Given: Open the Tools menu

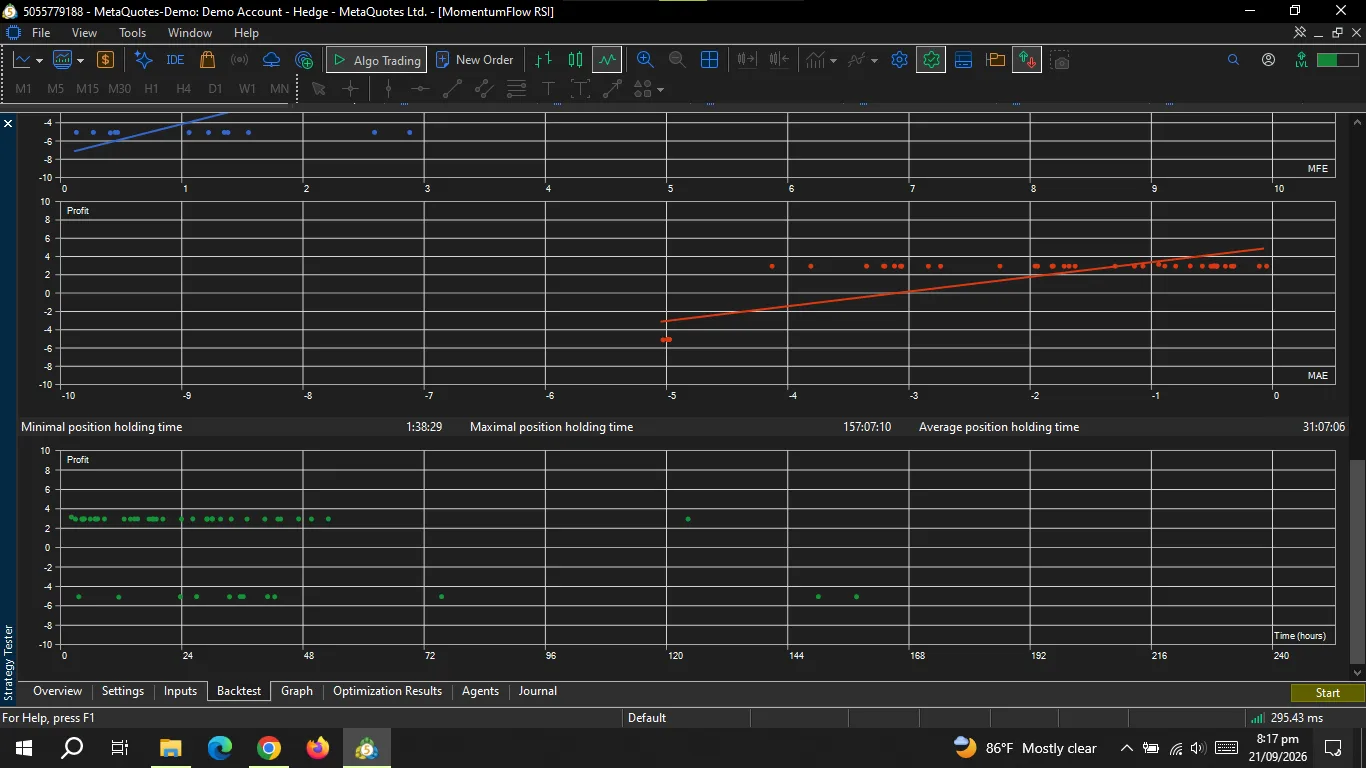Looking at the screenshot, I should click(x=133, y=33).
